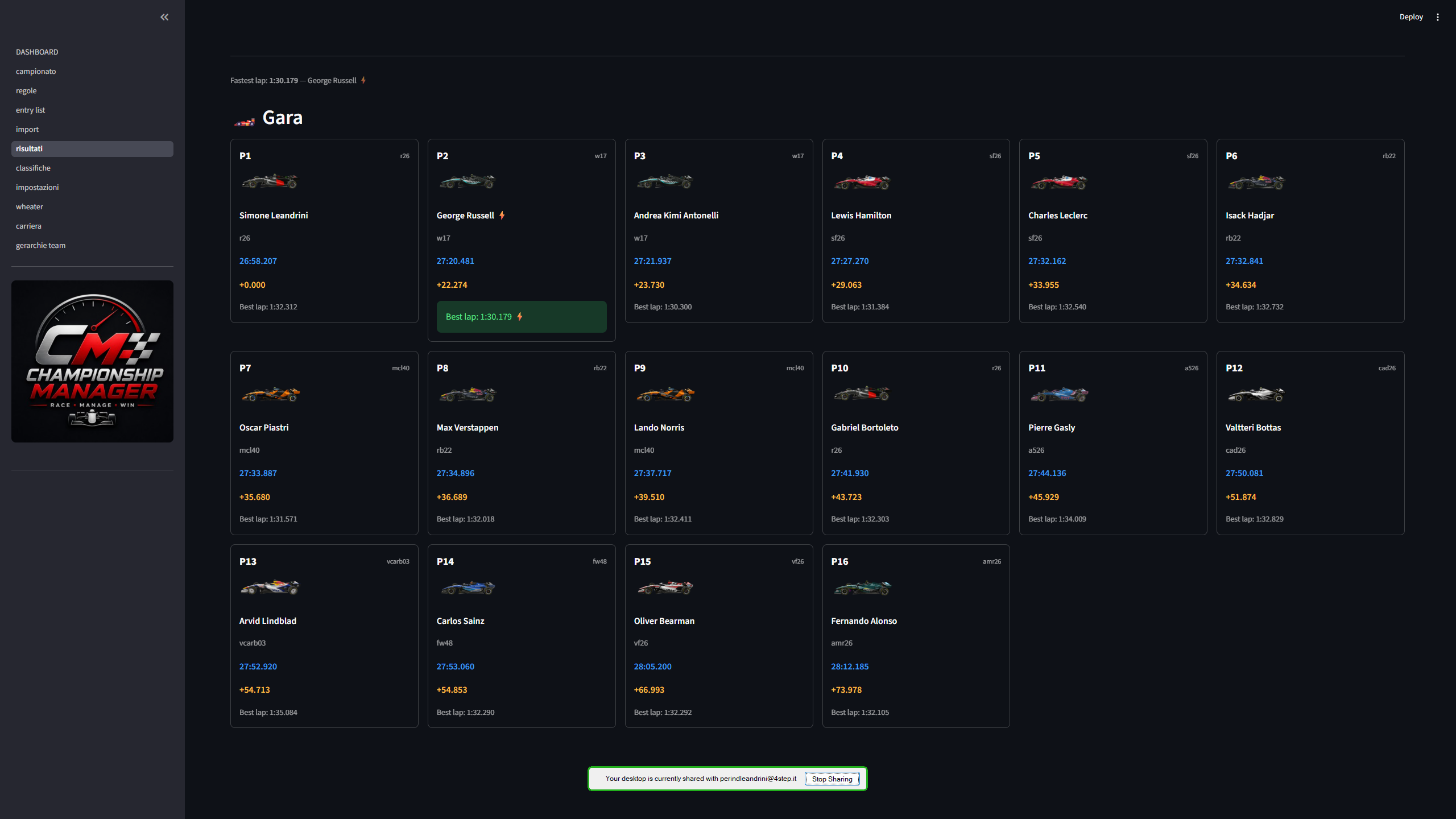Collapse the sidebar with double chevron

click(x=164, y=17)
